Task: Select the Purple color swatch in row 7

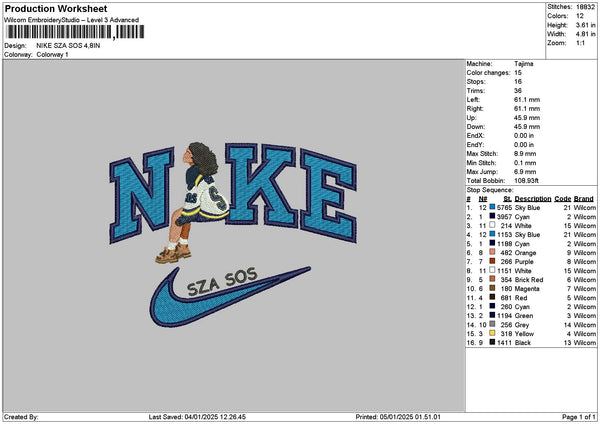Action: 492,261
